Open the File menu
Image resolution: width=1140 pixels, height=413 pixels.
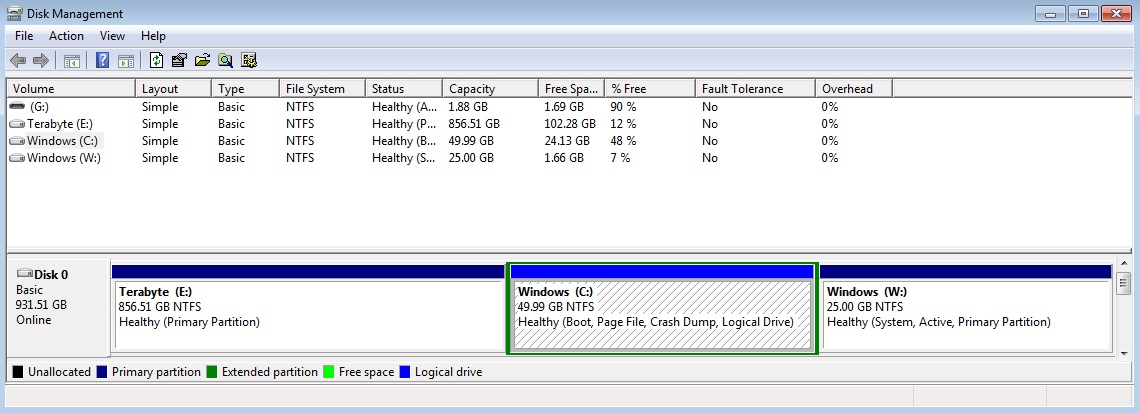[24, 36]
